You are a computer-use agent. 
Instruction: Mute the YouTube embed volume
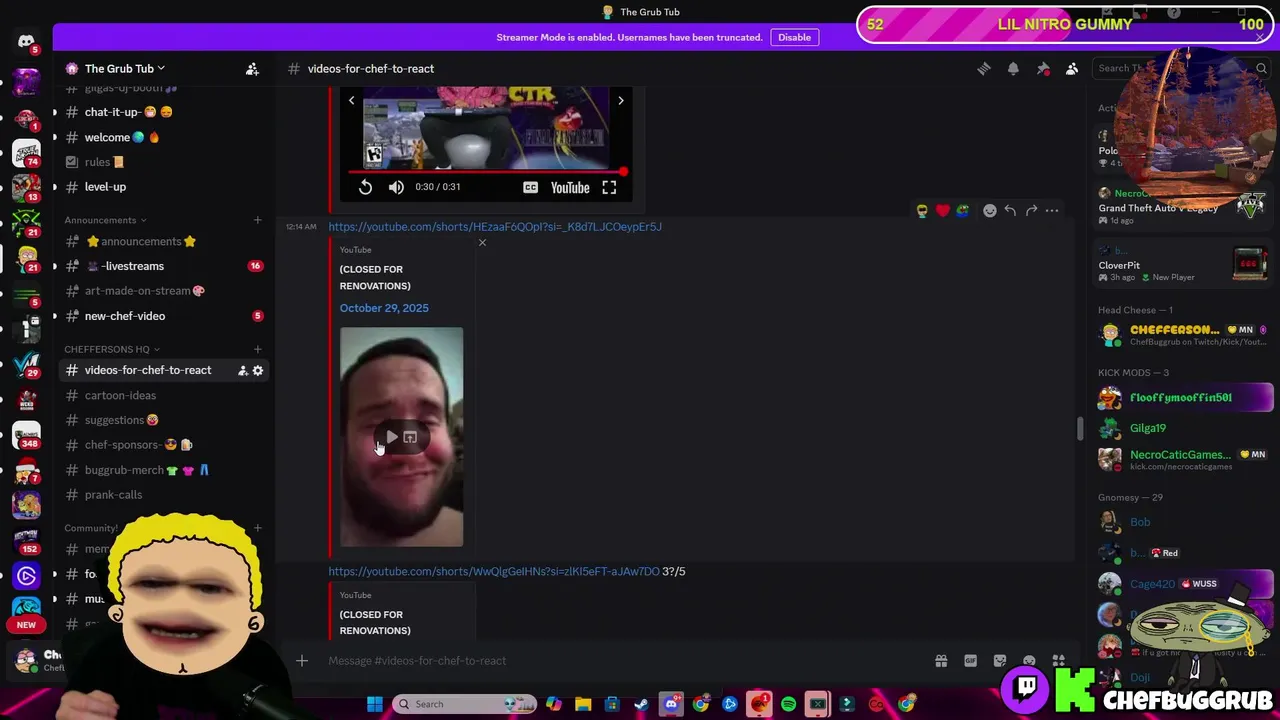pyautogui.click(x=396, y=187)
